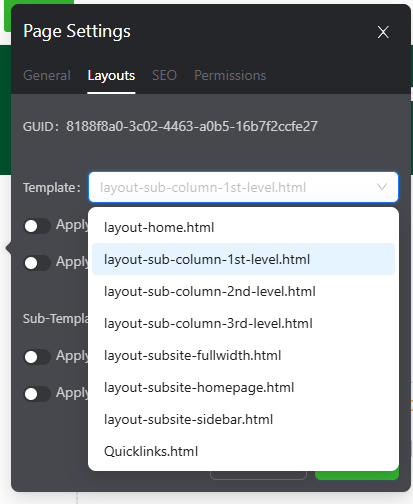This screenshot has height=504, width=413.
Task: Select the Layouts tab
Action: pyautogui.click(x=111, y=75)
